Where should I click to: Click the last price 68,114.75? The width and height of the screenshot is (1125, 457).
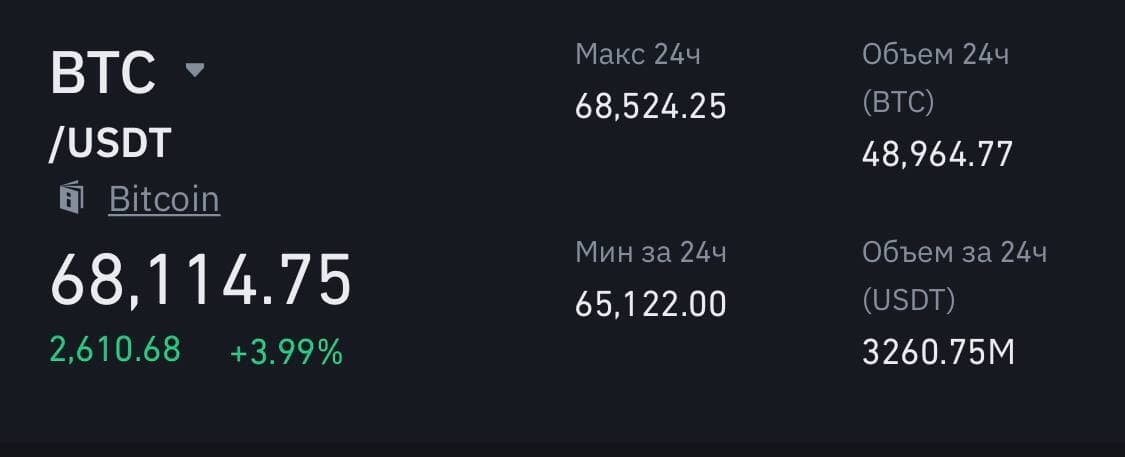pos(201,280)
